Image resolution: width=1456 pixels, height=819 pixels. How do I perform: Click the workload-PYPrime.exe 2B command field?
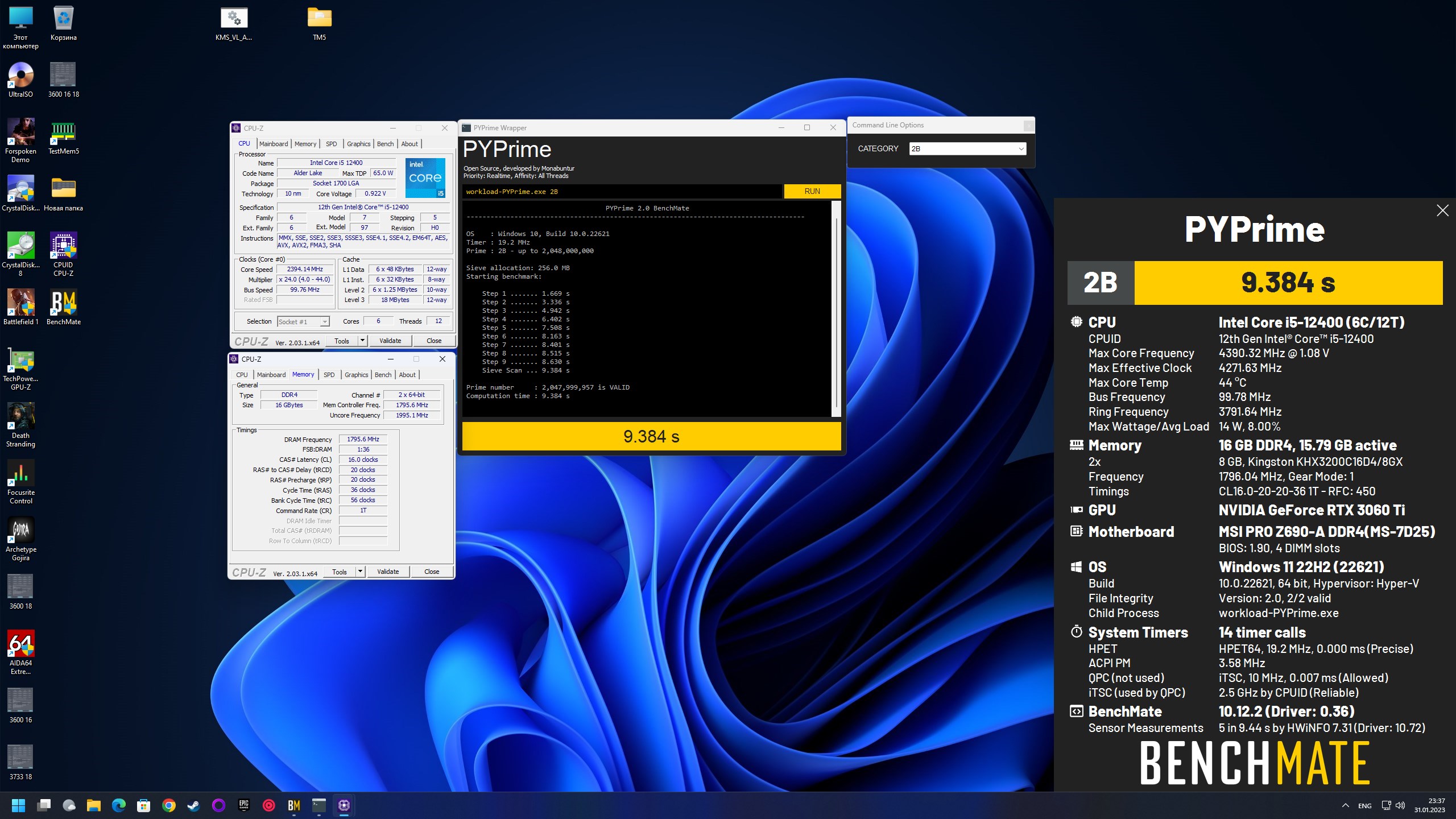(622, 192)
